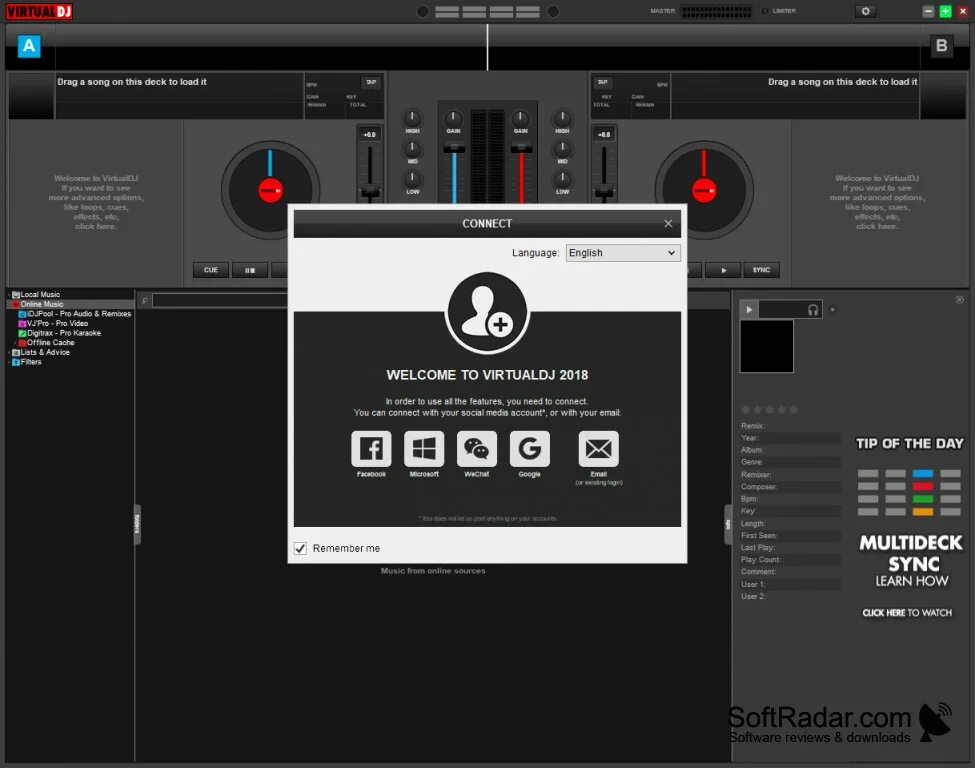This screenshot has width=975, height=768.
Task: Click the add-user avatar icon
Action: point(488,312)
